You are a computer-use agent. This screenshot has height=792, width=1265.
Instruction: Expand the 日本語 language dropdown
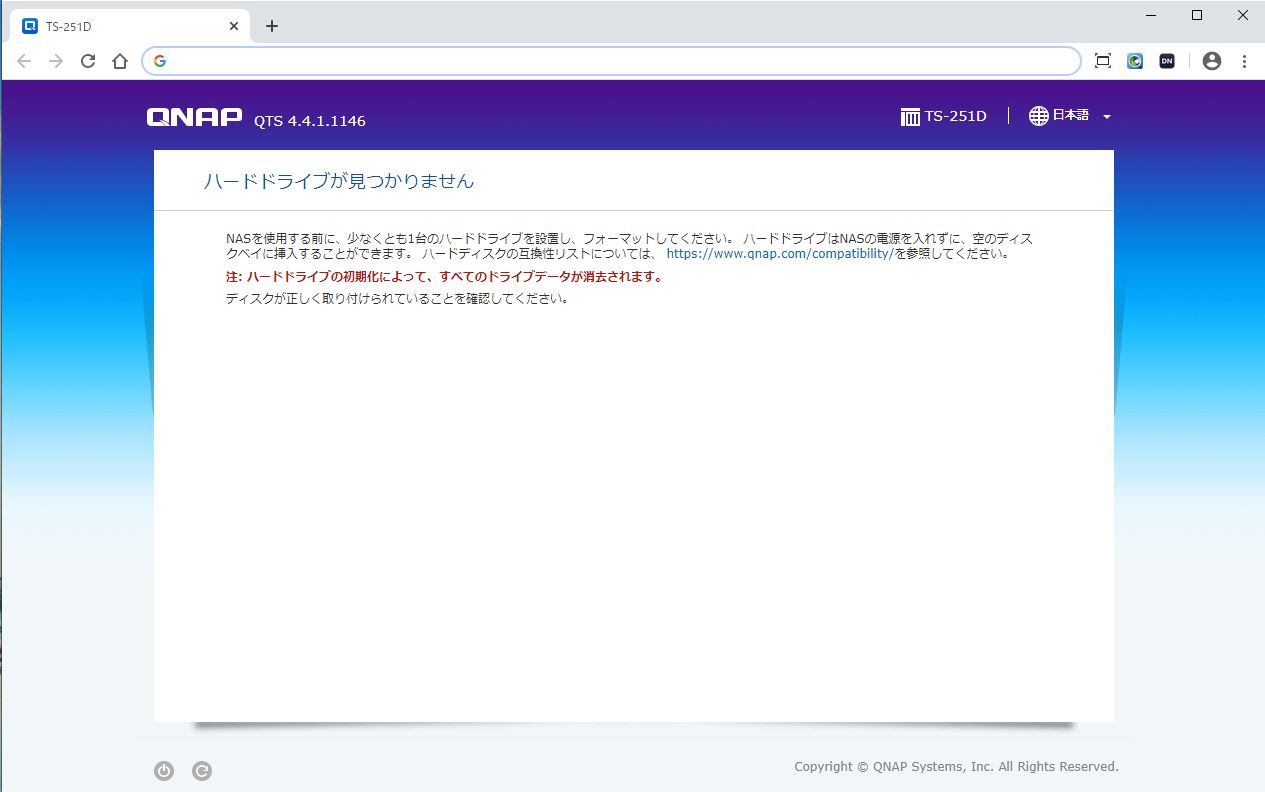(x=1106, y=117)
